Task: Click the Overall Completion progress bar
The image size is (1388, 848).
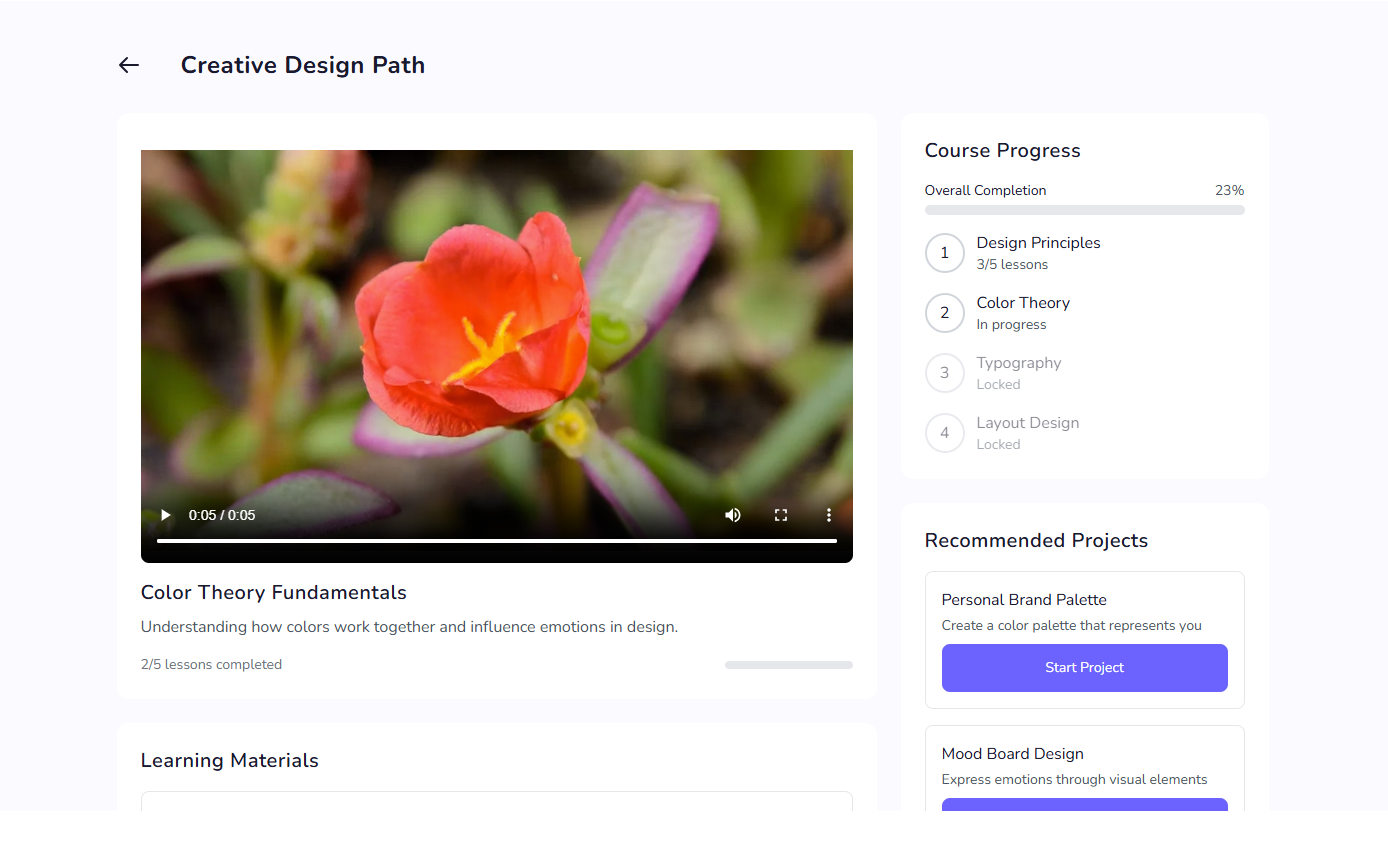Action: (x=1084, y=210)
